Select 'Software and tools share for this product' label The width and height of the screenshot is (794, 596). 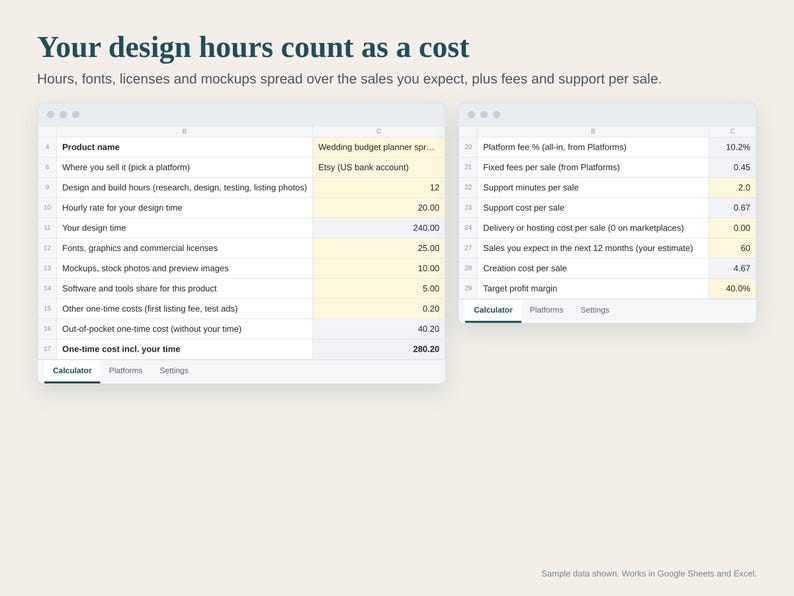coord(184,289)
